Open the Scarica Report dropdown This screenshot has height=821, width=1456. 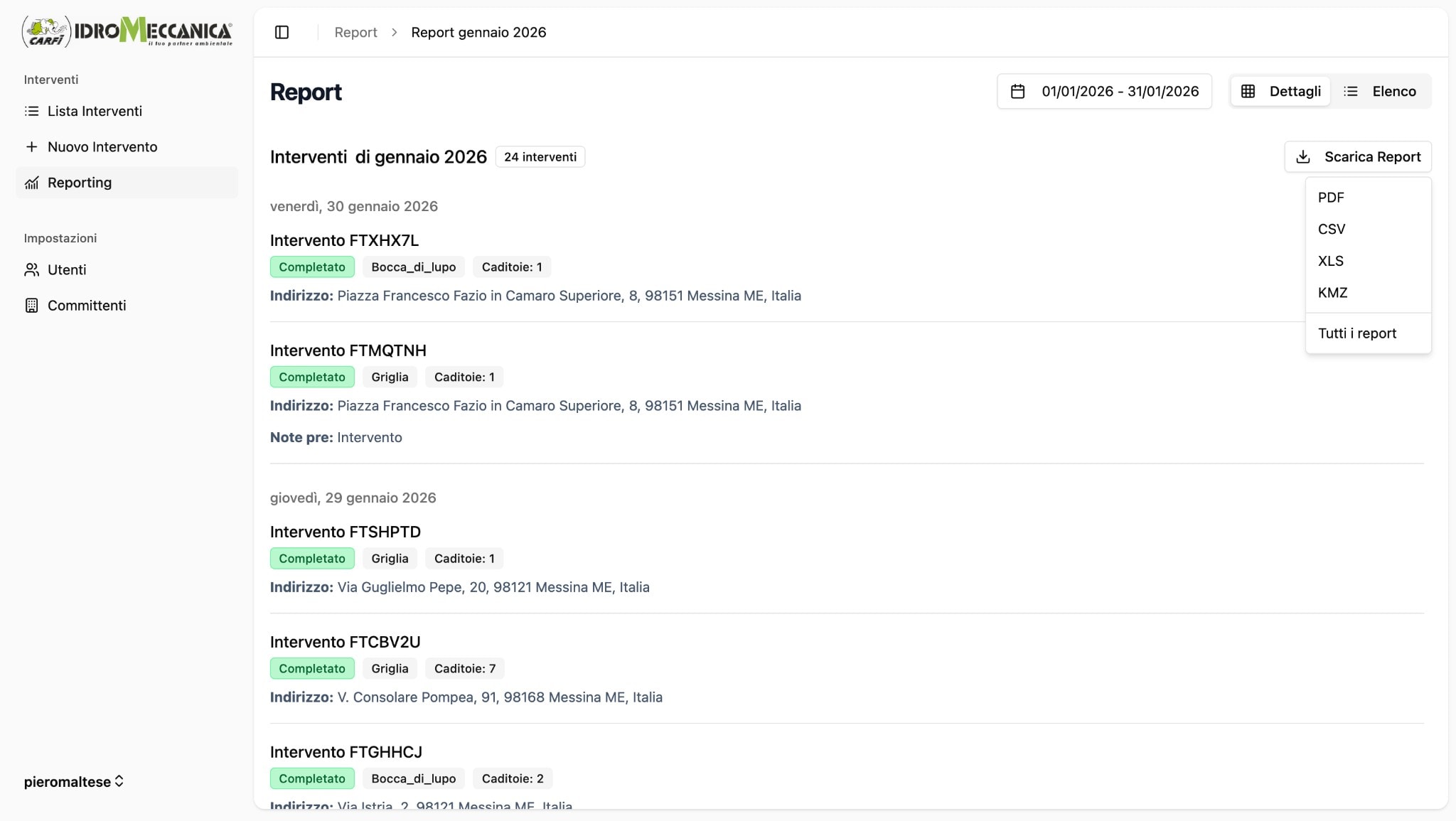pyautogui.click(x=1357, y=156)
